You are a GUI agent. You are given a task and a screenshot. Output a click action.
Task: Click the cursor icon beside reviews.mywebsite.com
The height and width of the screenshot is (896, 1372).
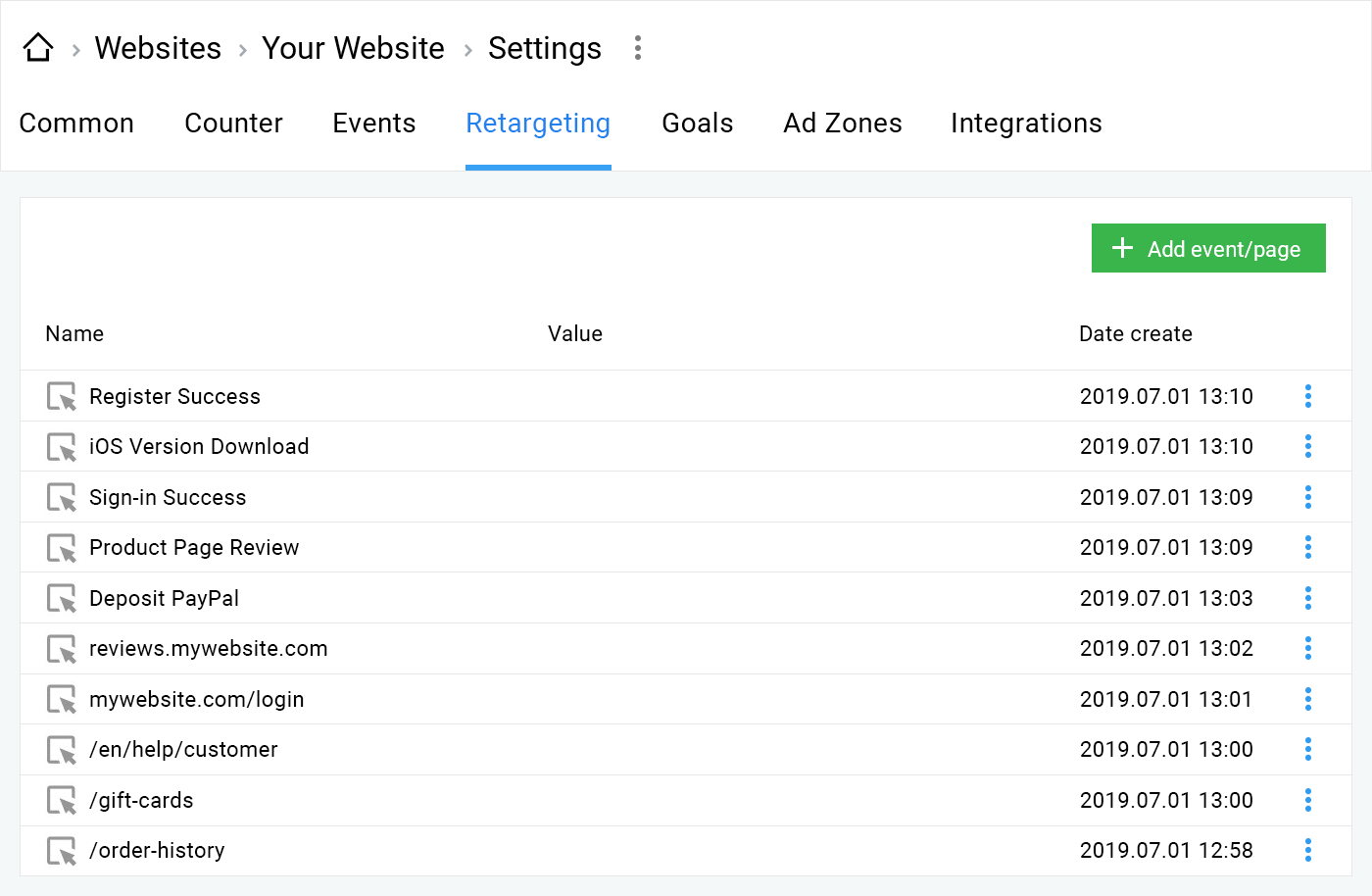[61, 648]
